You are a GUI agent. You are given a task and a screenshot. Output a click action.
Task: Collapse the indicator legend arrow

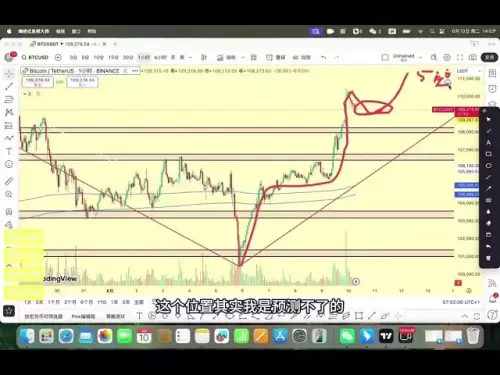pos(25,94)
